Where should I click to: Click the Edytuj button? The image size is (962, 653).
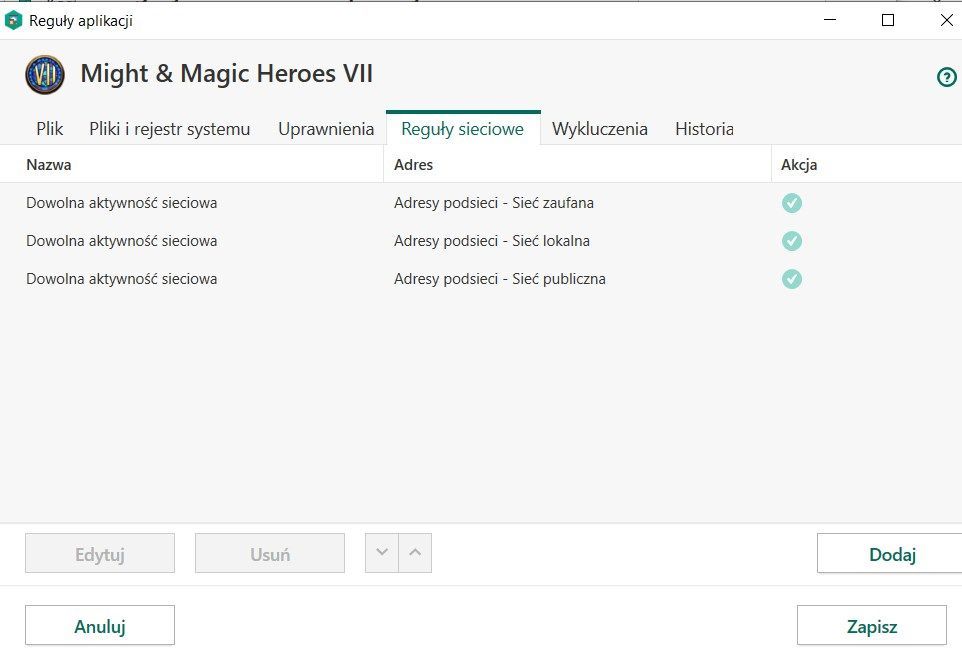pos(99,552)
